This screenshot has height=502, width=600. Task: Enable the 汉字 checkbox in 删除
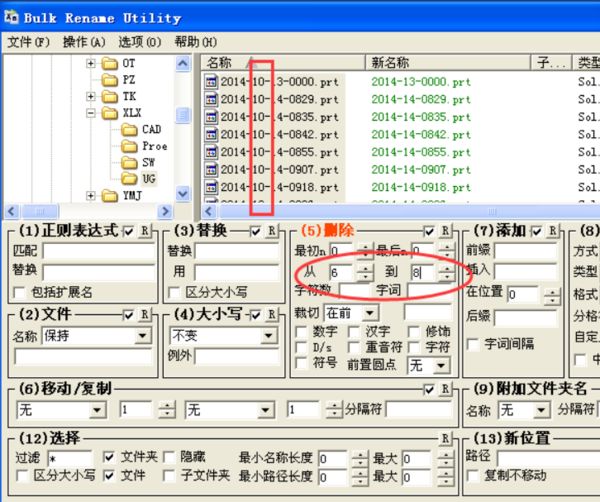[354, 331]
